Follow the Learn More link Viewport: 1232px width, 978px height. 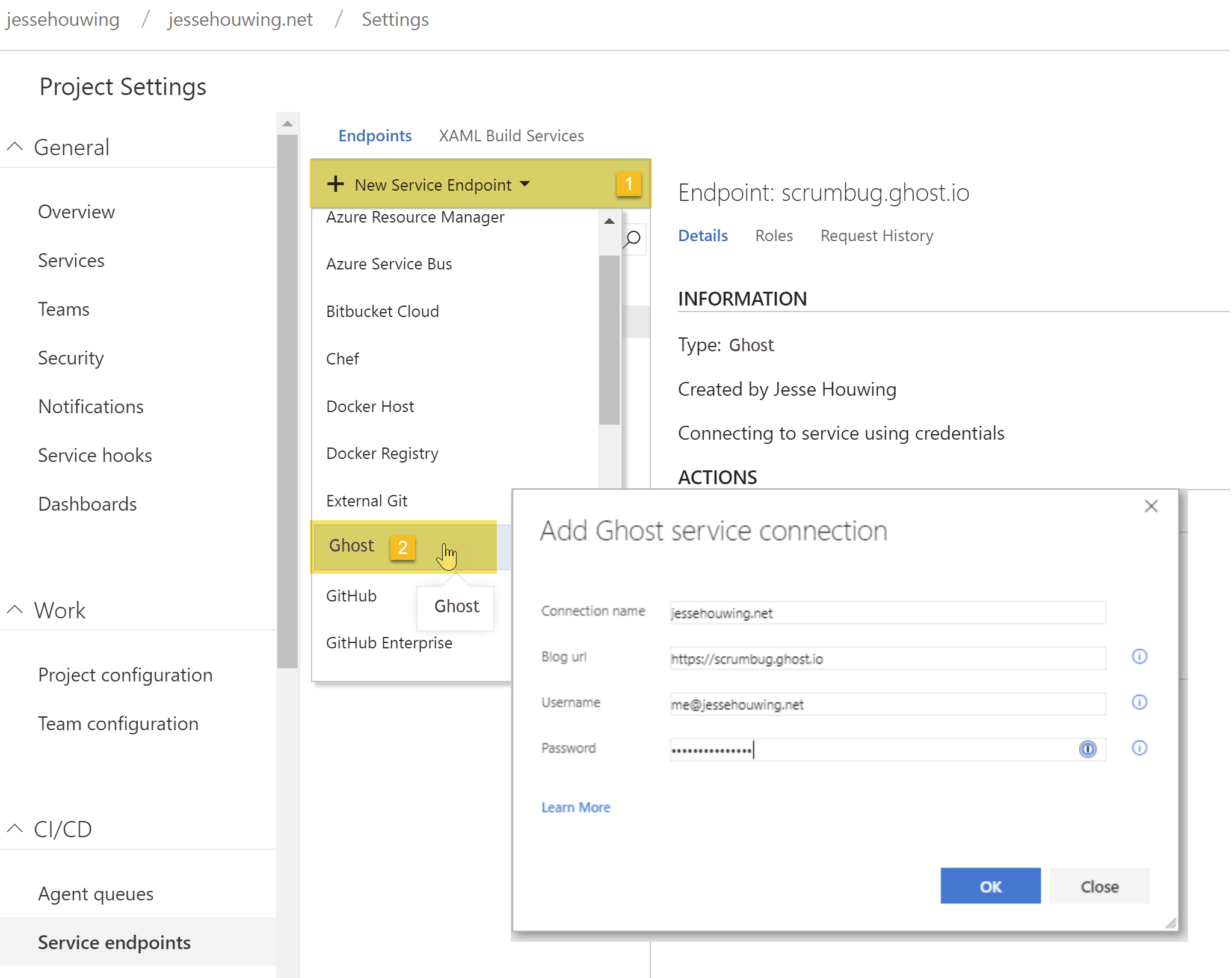[576, 807]
